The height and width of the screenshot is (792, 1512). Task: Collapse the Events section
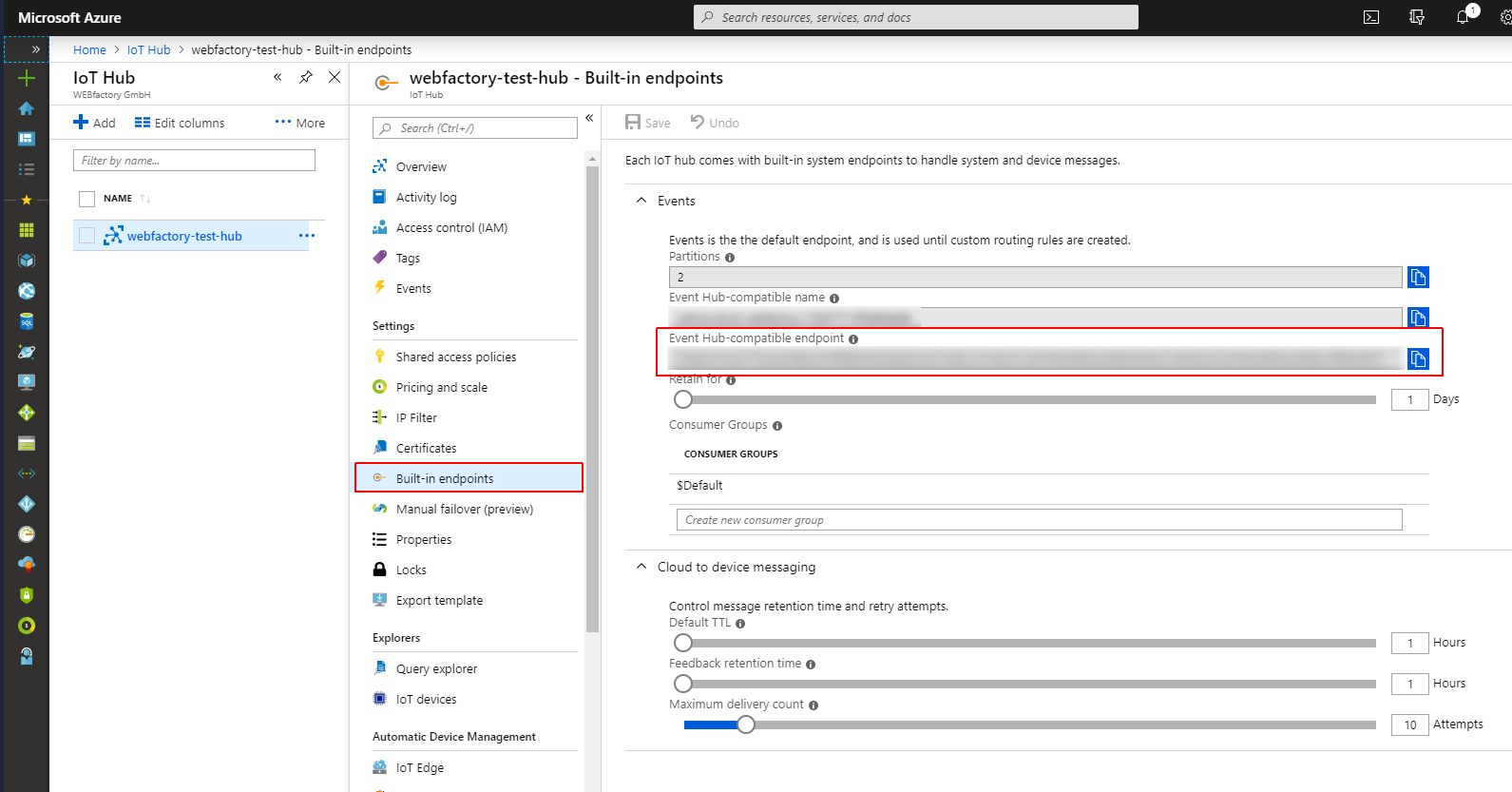[x=641, y=201]
